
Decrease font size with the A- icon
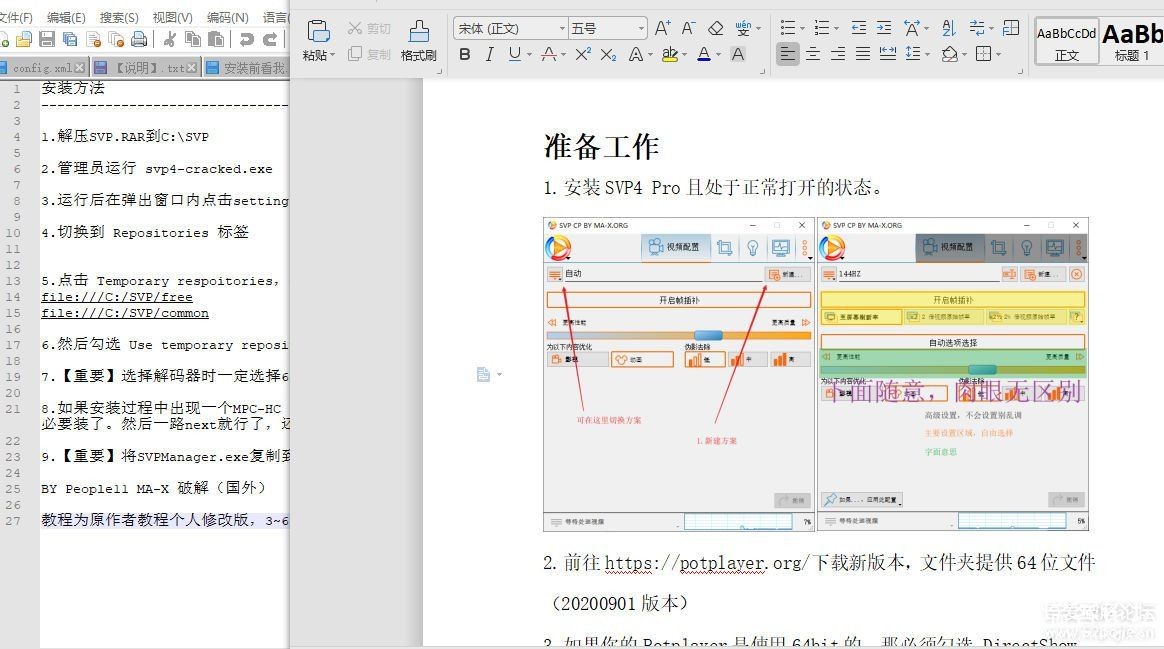pos(688,28)
